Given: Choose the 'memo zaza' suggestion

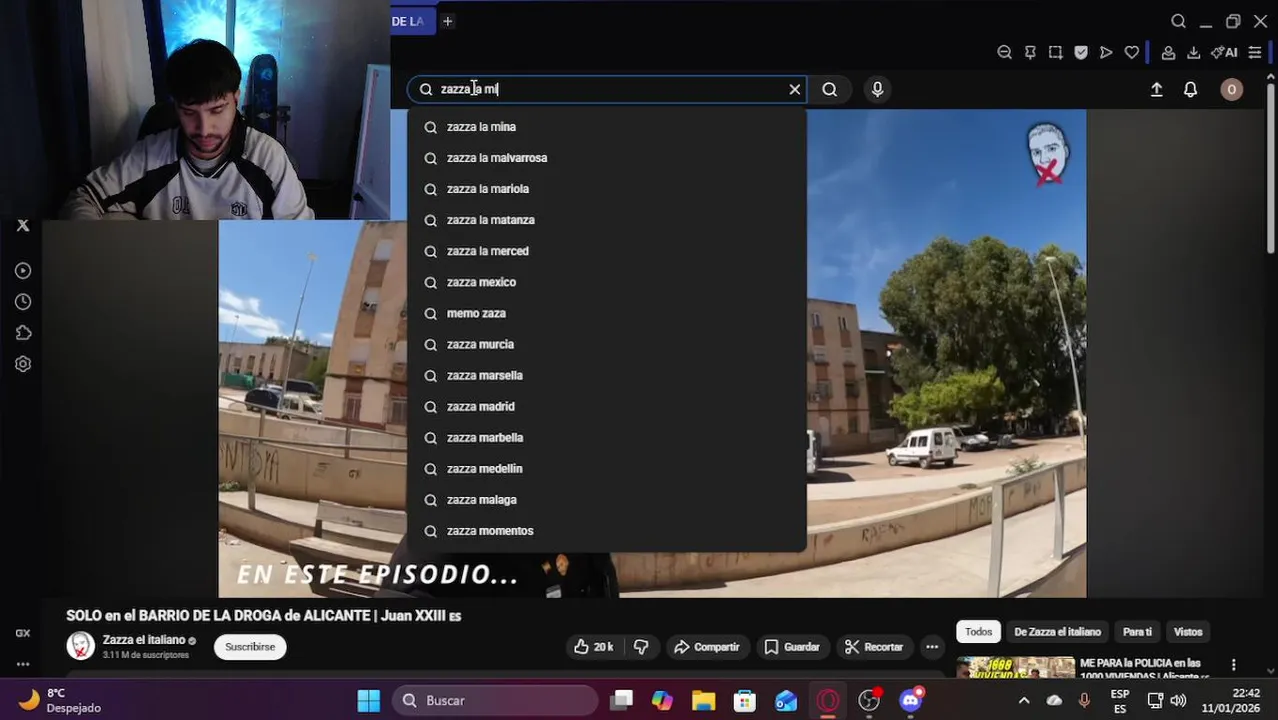Looking at the screenshot, I should [x=607, y=313].
